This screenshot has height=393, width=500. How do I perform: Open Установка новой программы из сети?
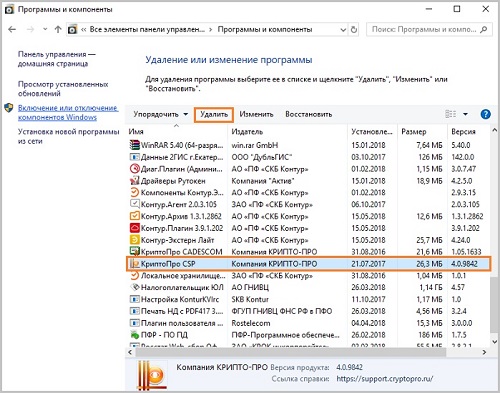[68, 136]
